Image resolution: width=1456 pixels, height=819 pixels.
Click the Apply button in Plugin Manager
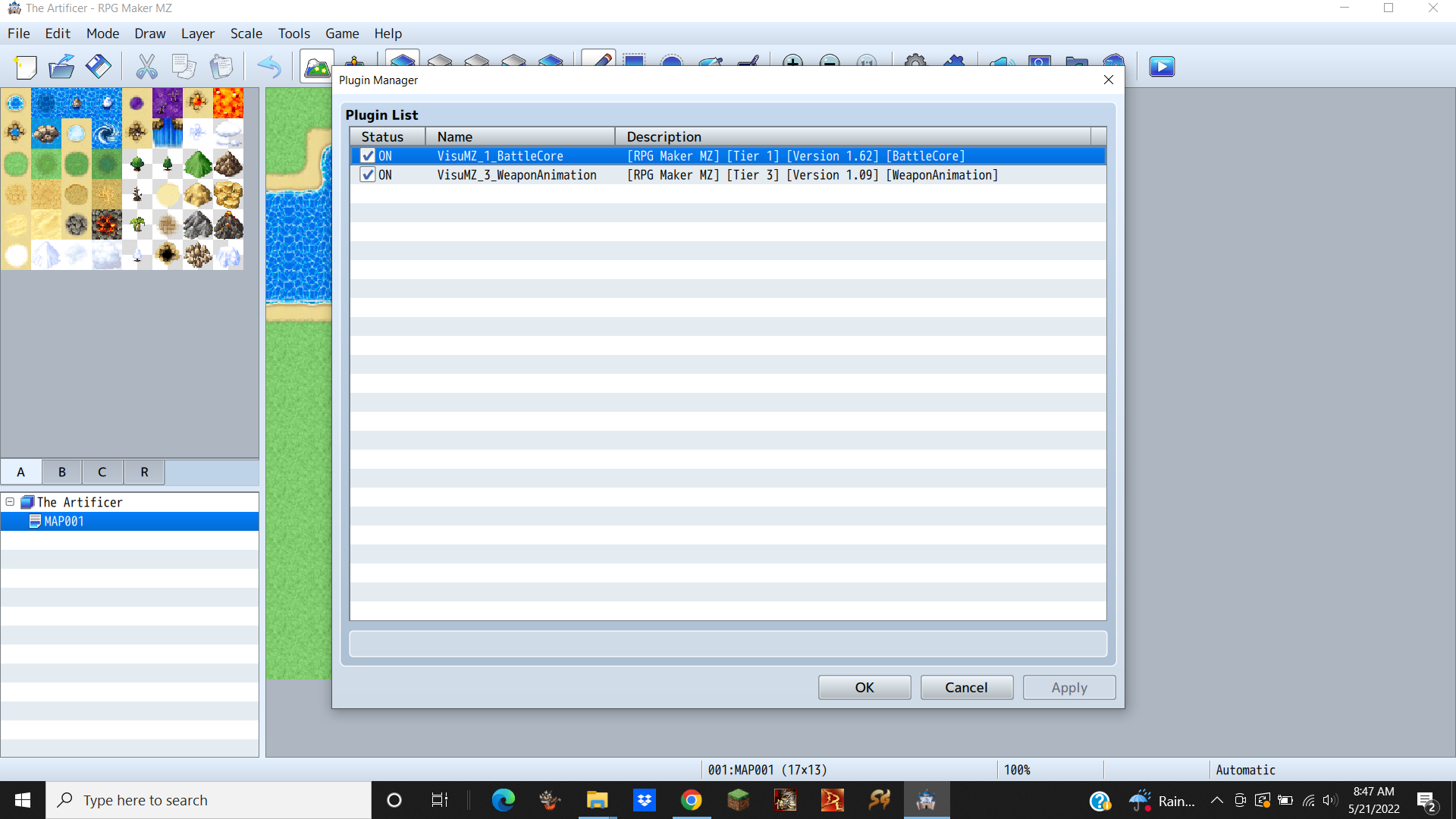tap(1069, 687)
